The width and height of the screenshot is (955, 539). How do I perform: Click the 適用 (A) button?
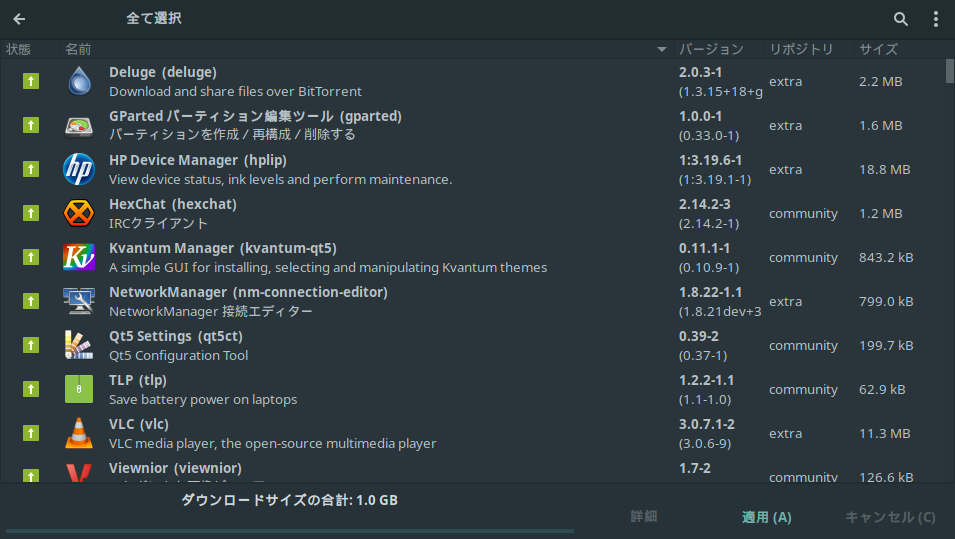tap(766, 517)
